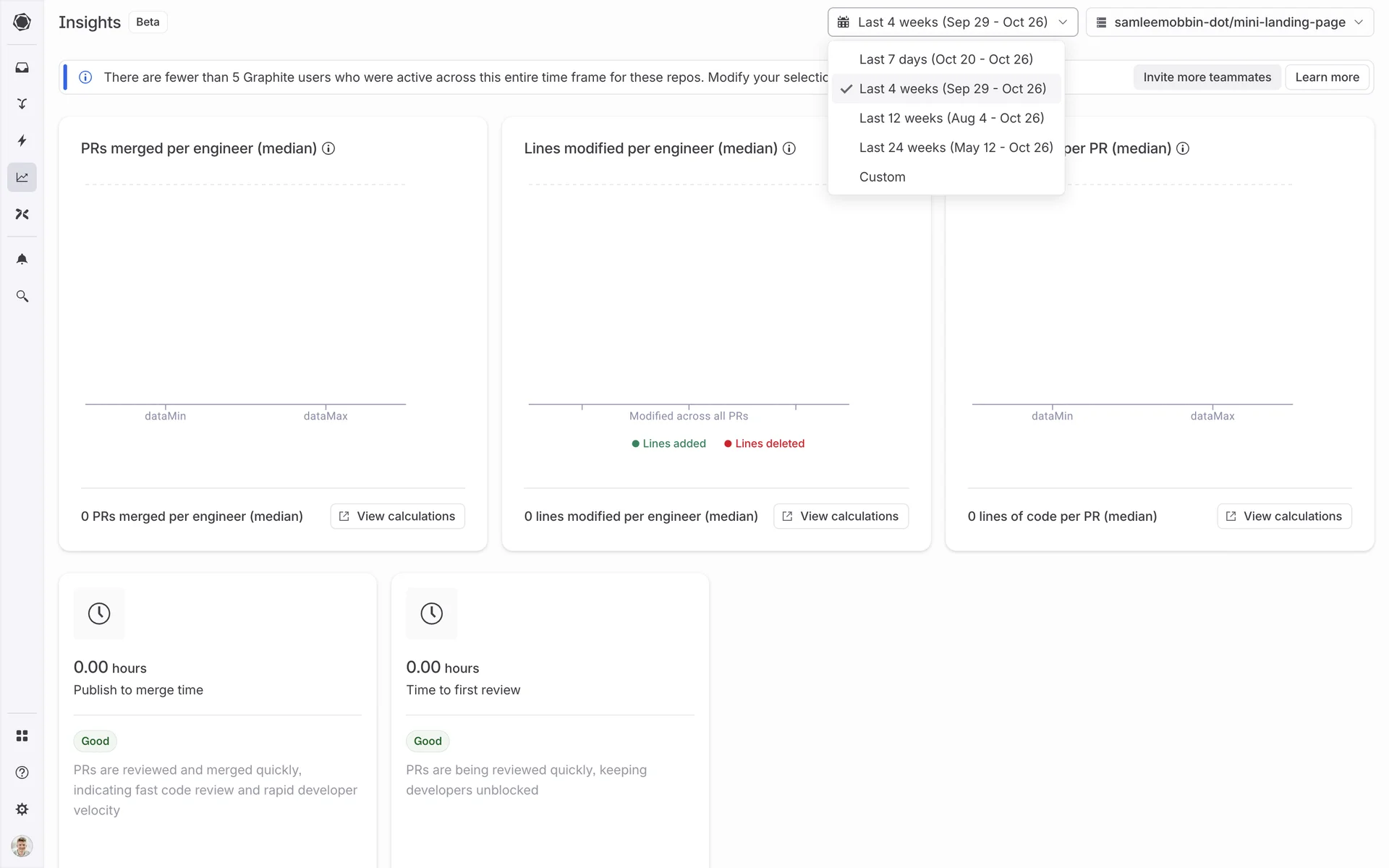1389x868 pixels.
Task: Open the search magnifier icon
Action: [x=22, y=297]
